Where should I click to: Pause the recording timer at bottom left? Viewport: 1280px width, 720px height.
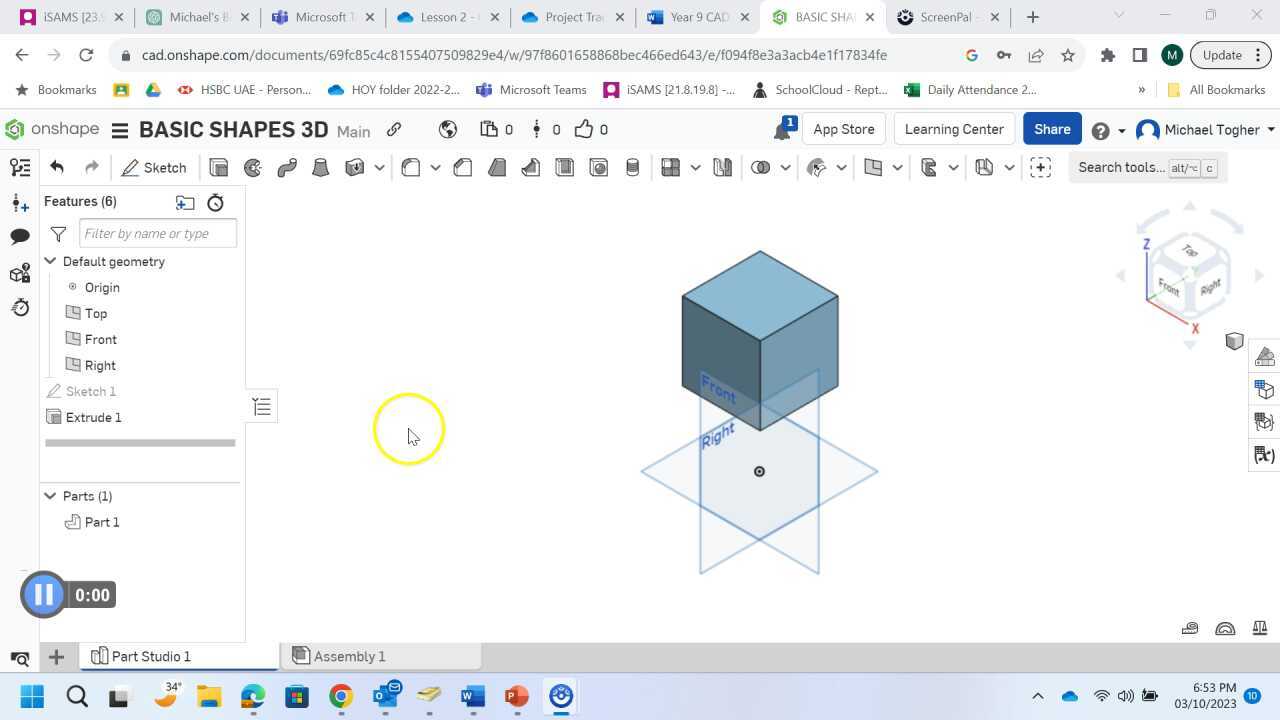point(43,594)
